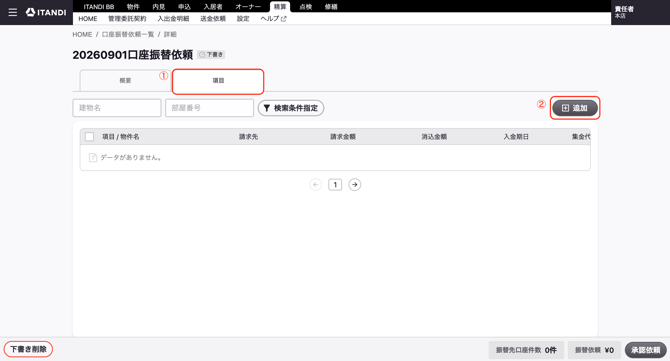Screen dimensions: 670x361
Task: Click the 追加 button
Action: [x=575, y=108]
